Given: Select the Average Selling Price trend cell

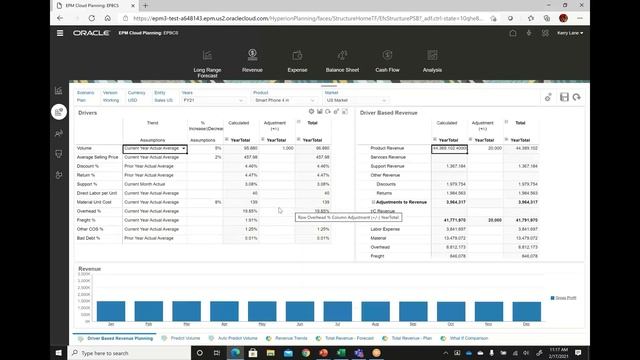Looking at the screenshot, I should tap(155, 157).
